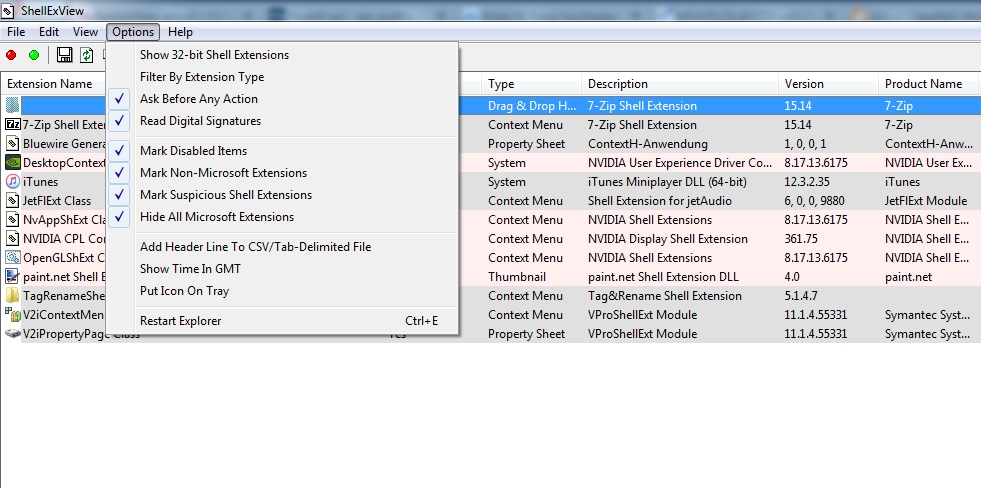981x488 pixels.
Task: Toggle Read Digital Signatures option
Action: click(282, 121)
